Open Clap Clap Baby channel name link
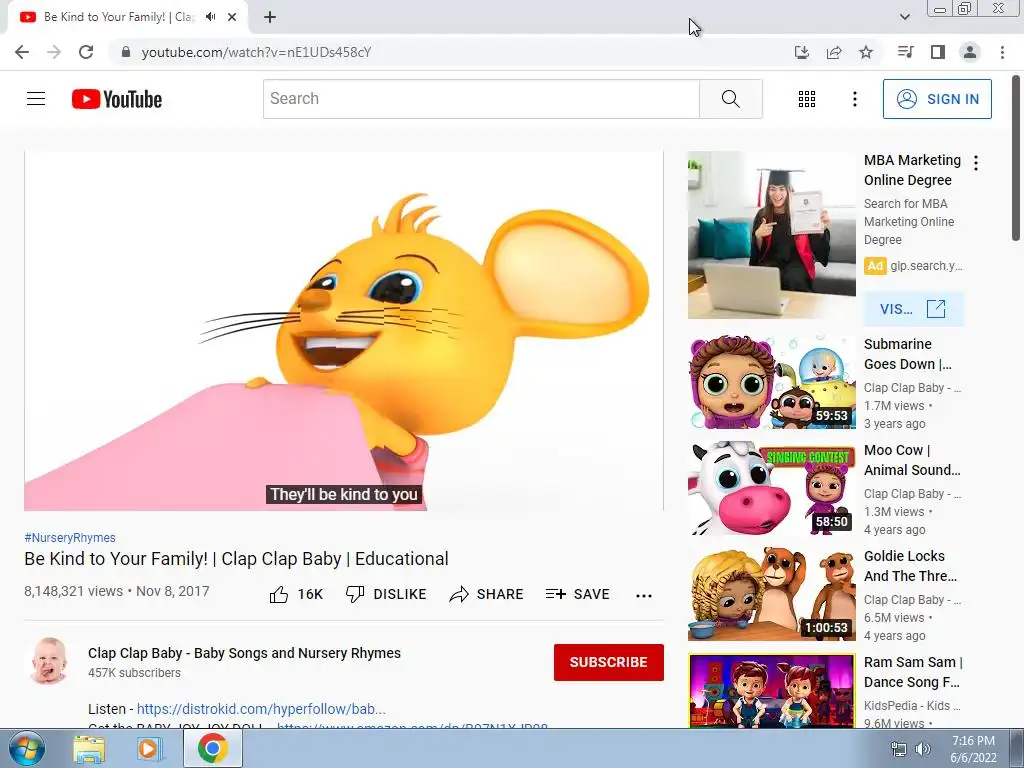 (x=244, y=653)
